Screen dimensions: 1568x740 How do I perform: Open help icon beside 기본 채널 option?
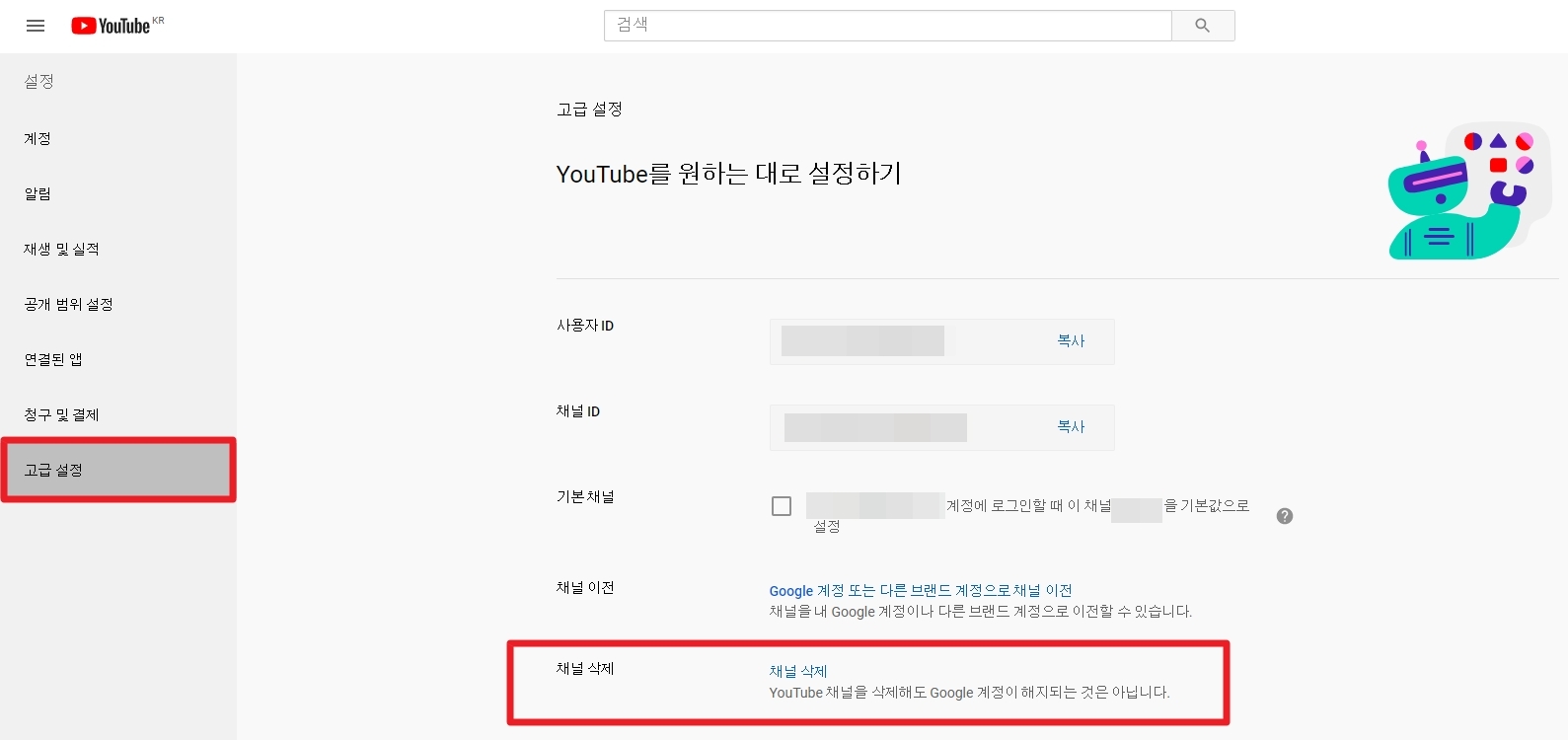pos(1285,516)
